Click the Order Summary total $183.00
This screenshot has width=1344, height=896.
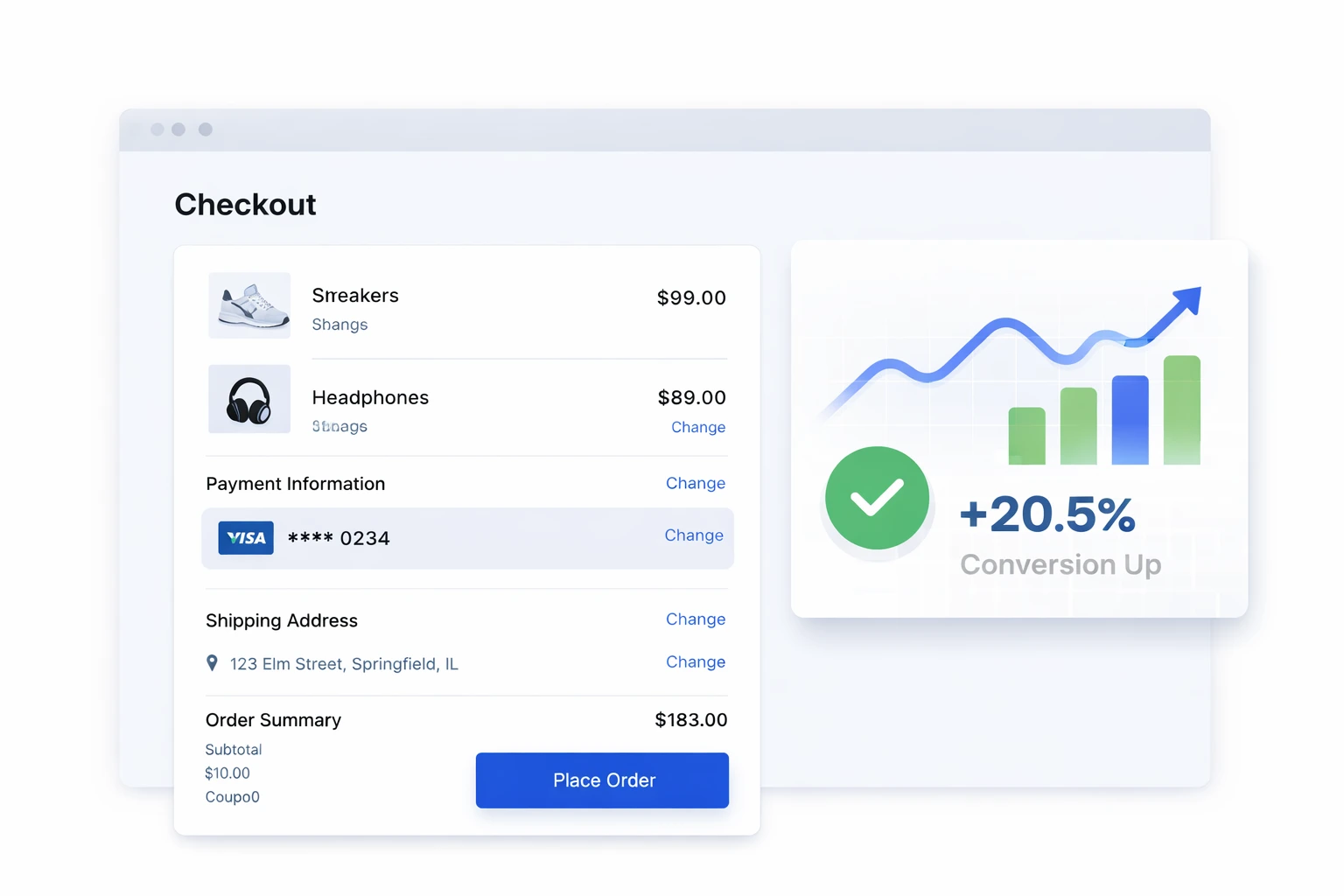691,720
